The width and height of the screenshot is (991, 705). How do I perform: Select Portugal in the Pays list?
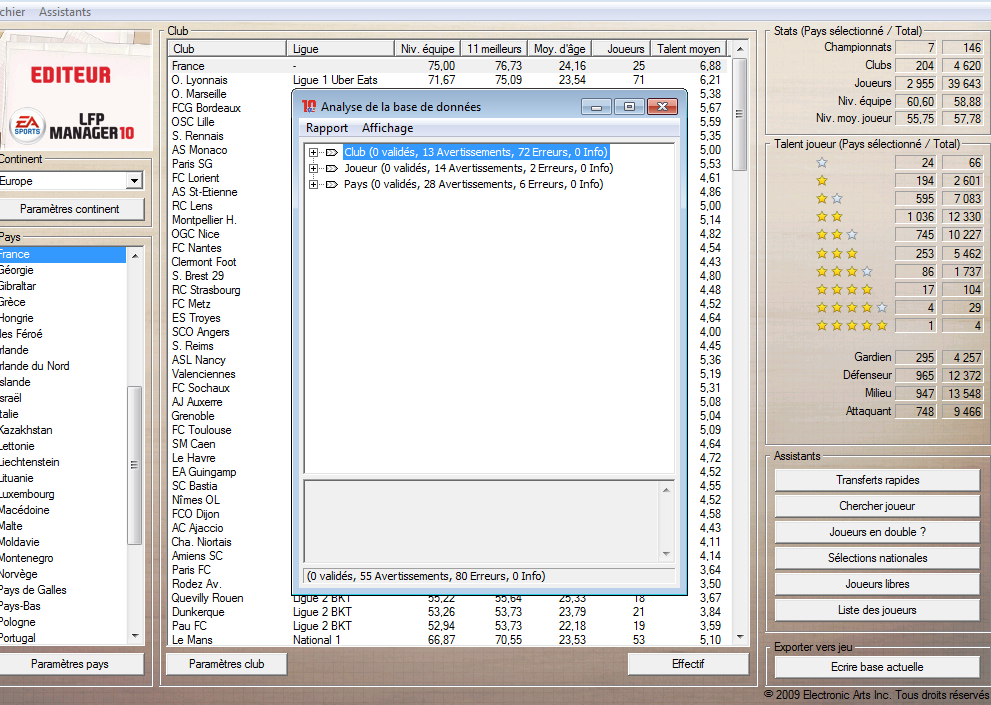tap(63, 637)
